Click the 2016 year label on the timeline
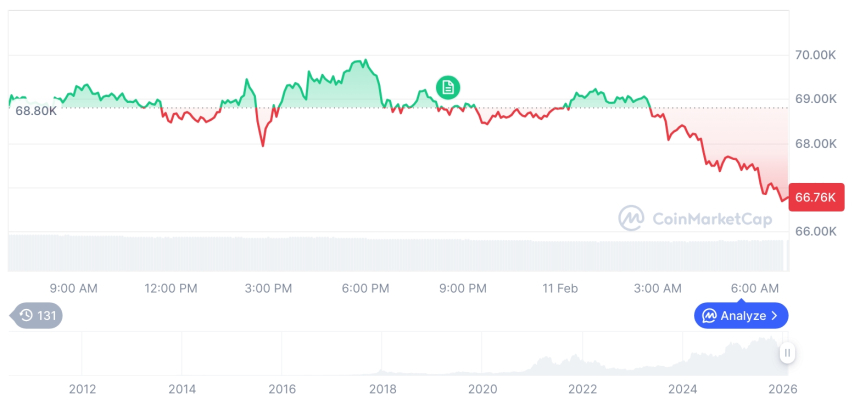 click(x=282, y=389)
